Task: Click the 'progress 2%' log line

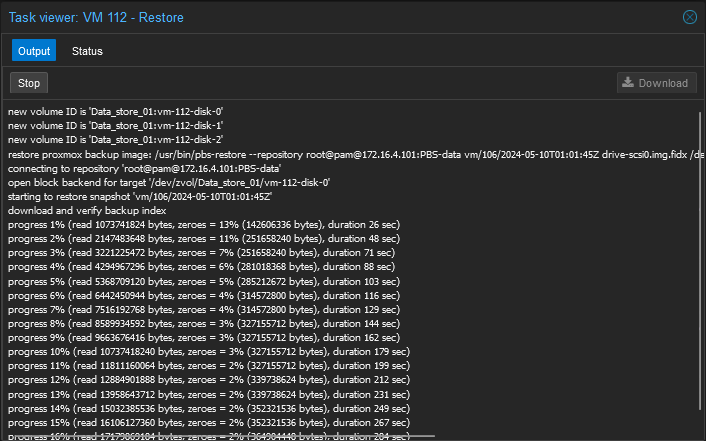Action: tap(204, 238)
